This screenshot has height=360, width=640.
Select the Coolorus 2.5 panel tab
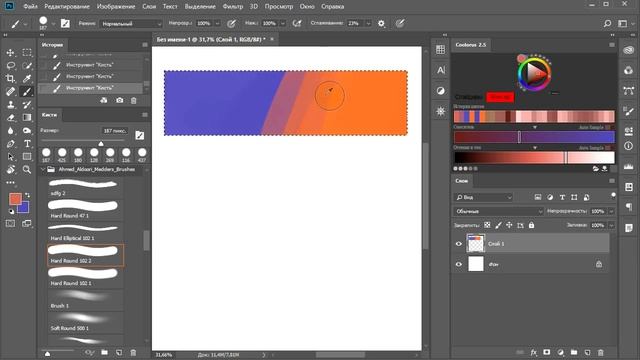coord(471,45)
